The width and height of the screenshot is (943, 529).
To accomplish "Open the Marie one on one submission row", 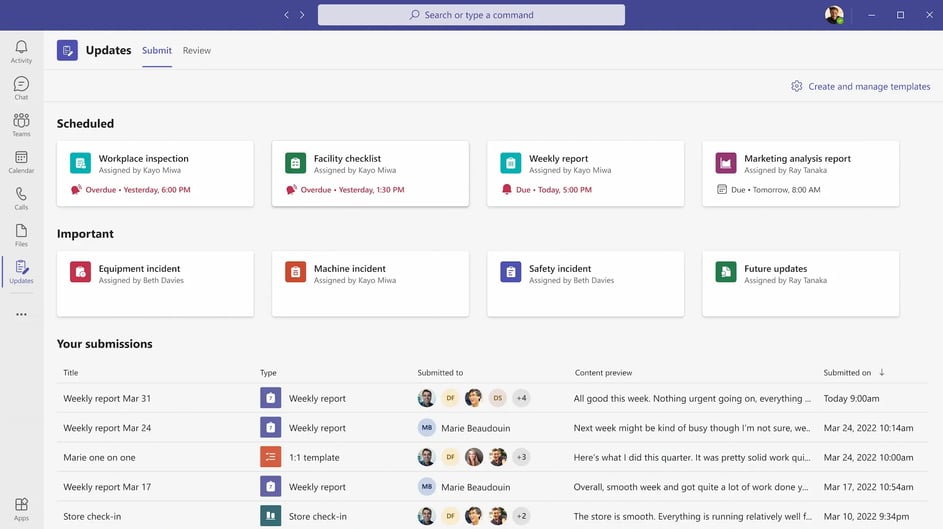I will 99,458.
